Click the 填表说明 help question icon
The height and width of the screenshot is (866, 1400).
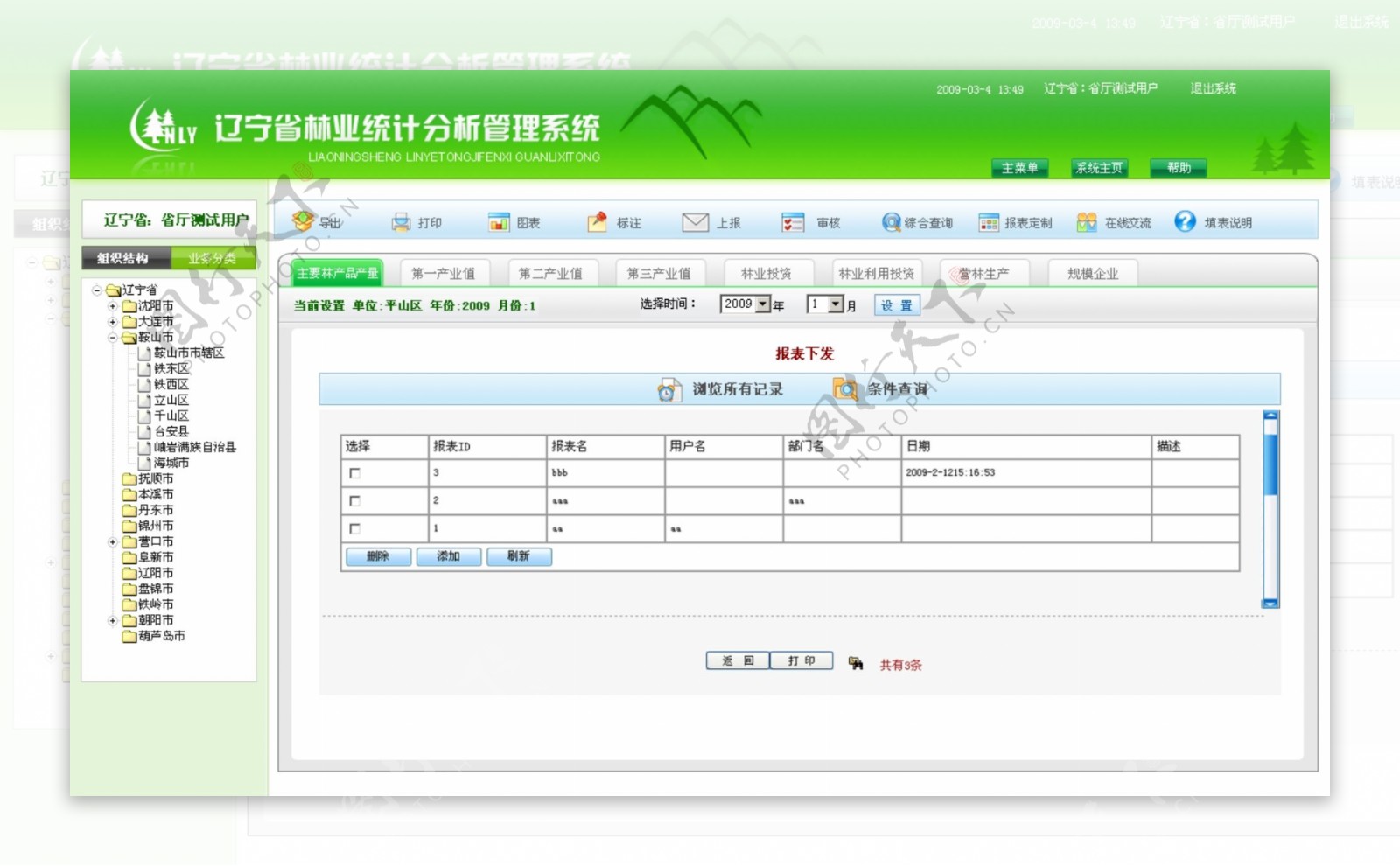pos(1185,221)
